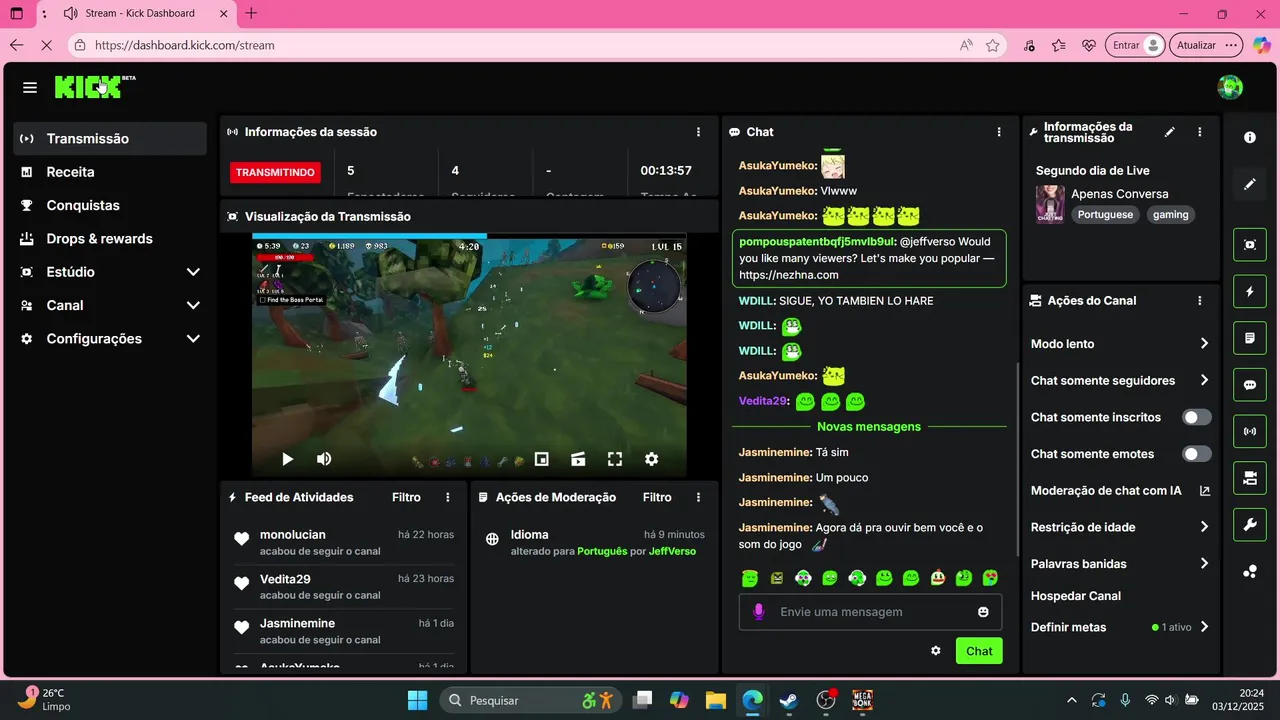Screen dimensions: 1280x720
Task: Open Restrição de idade options
Action: (1120, 527)
